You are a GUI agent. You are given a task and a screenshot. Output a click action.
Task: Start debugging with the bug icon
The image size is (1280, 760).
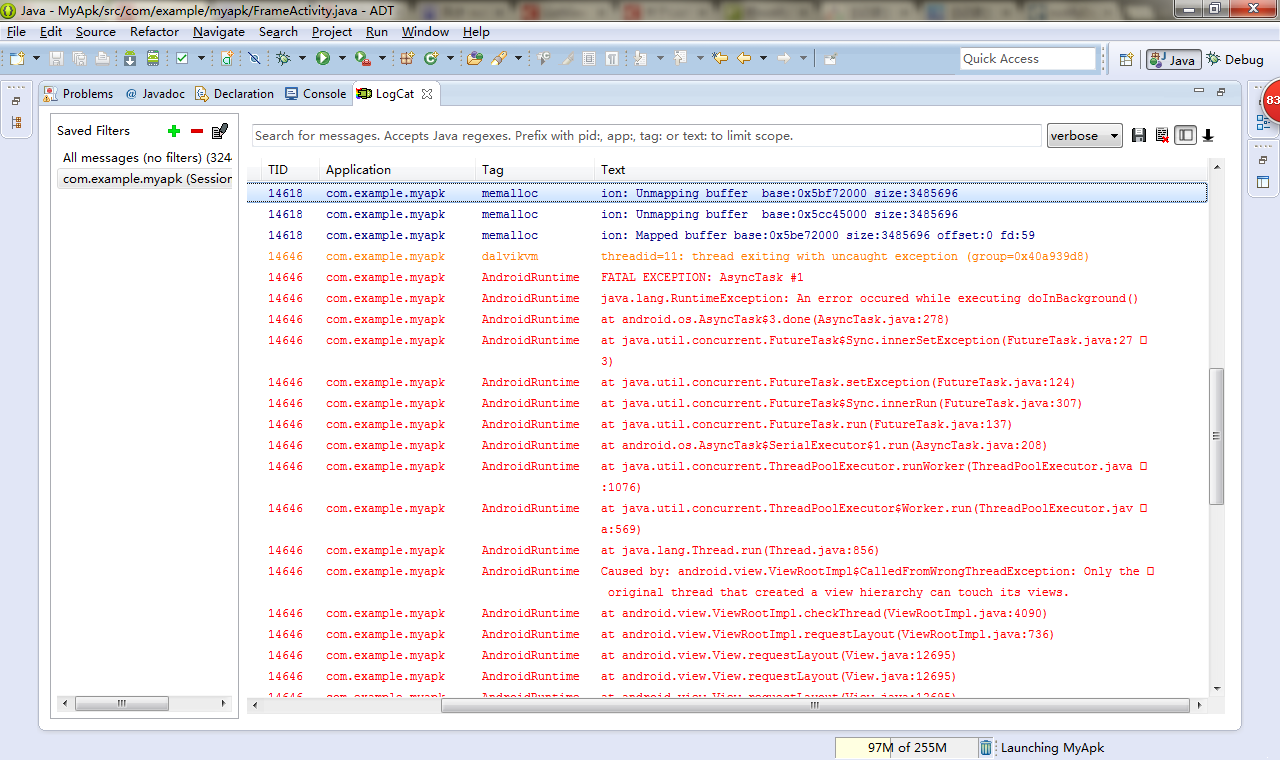pos(283,59)
